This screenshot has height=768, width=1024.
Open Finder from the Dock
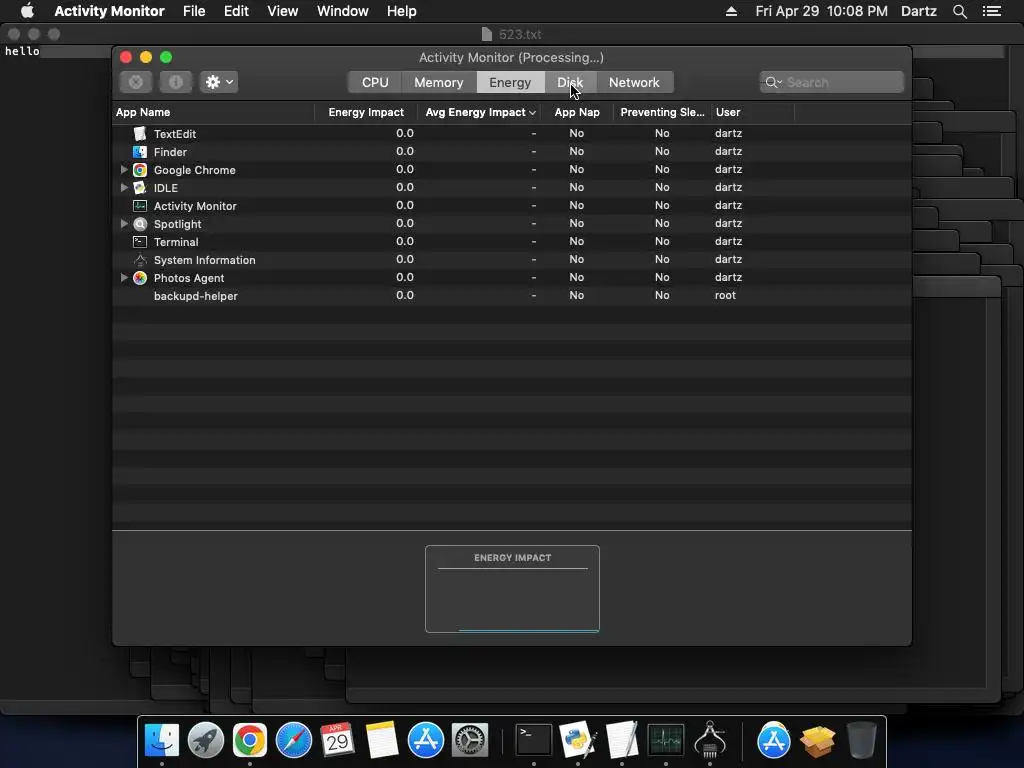(161, 740)
